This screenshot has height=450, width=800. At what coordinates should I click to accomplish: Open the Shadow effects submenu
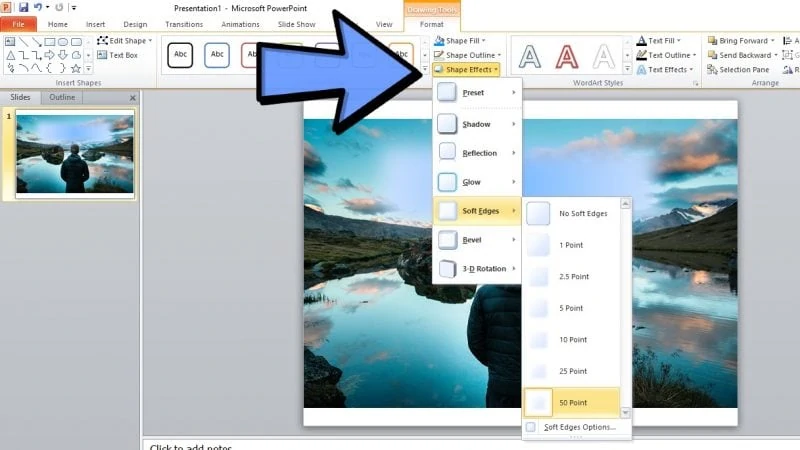pos(477,124)
